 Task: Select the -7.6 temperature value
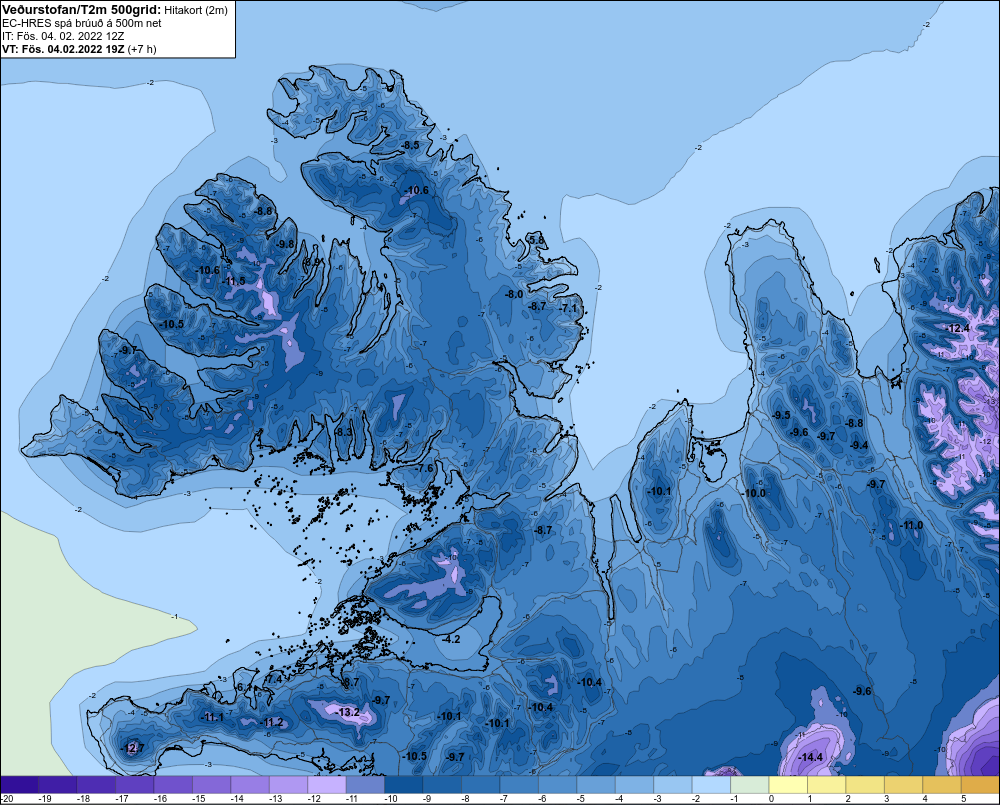pos(424,468)
